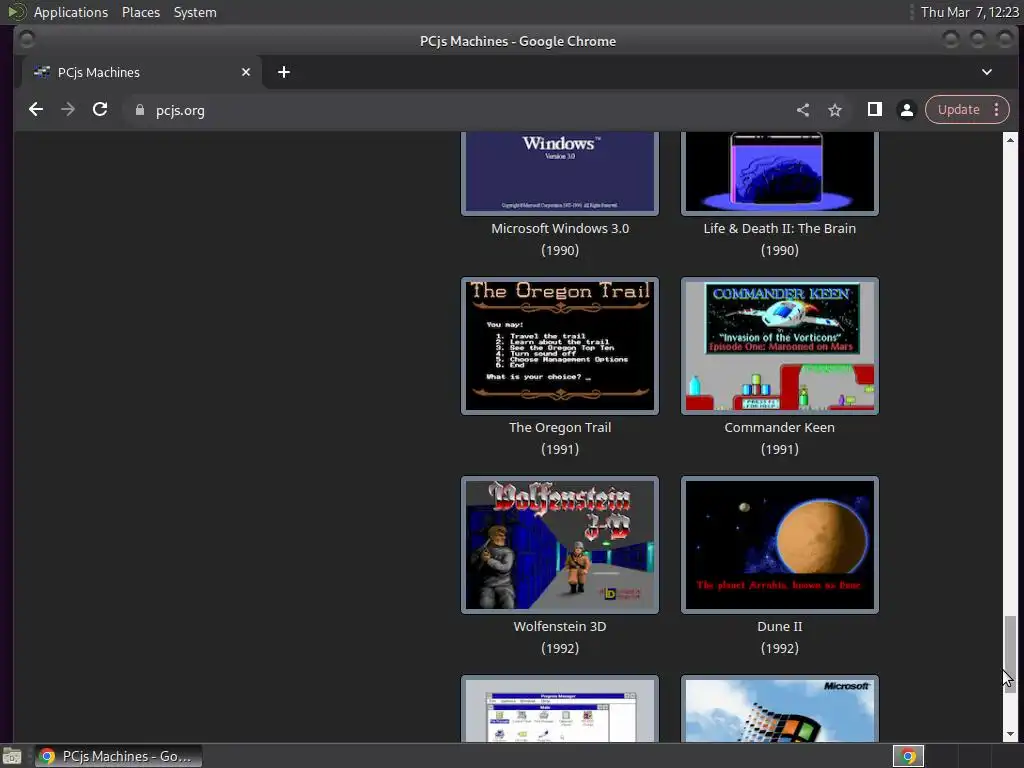Click the site lock icon
Viewport: 1024px width, 768px height.
coord(140,110)
